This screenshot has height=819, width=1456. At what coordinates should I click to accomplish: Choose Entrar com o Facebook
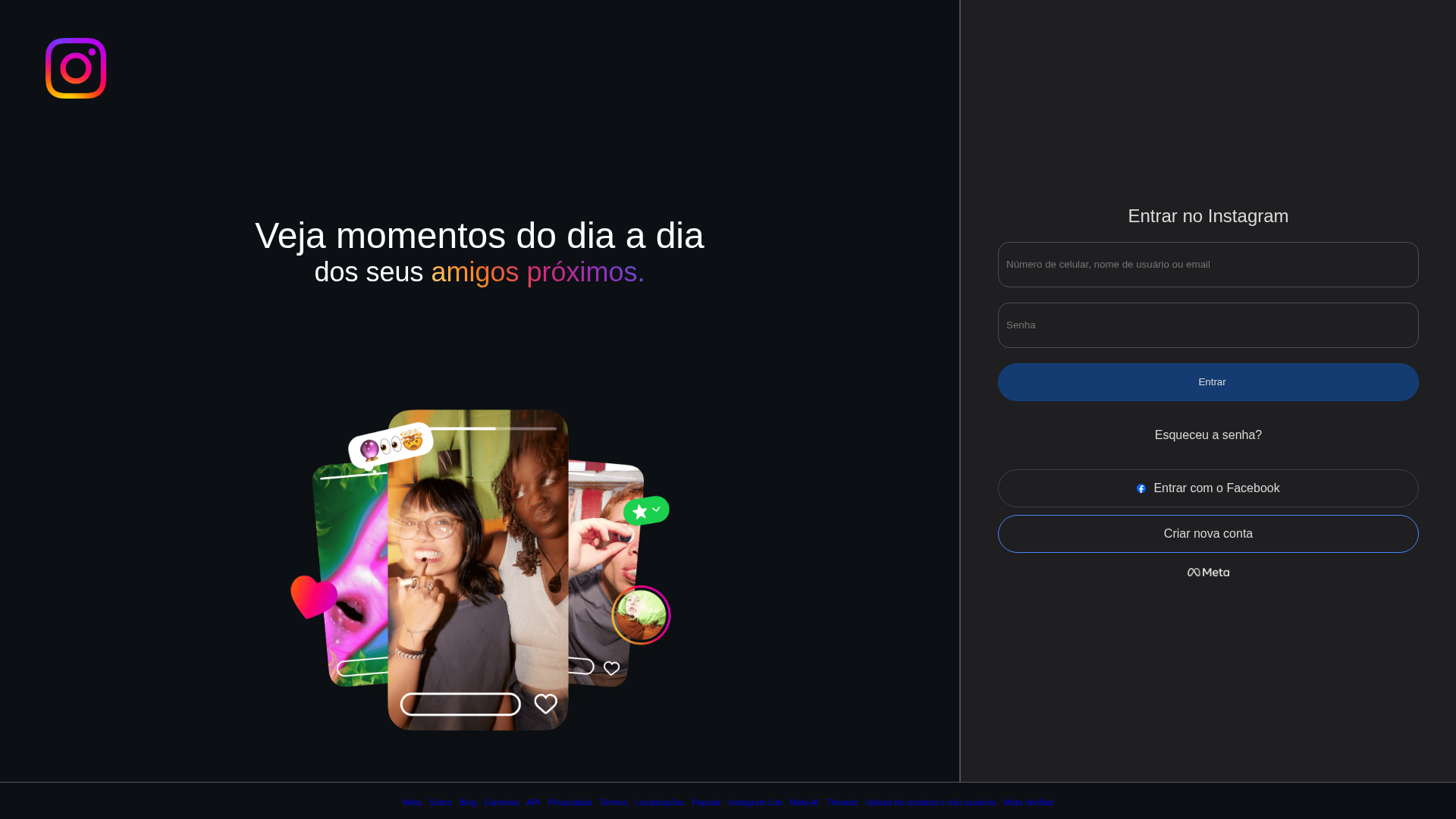click(1208, 488)
